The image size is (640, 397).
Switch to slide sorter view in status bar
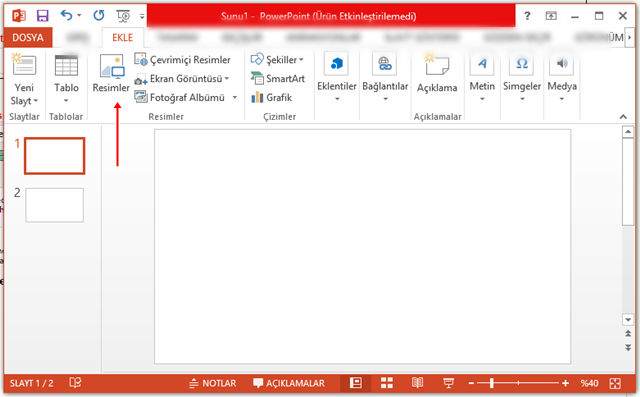[387, 383]
